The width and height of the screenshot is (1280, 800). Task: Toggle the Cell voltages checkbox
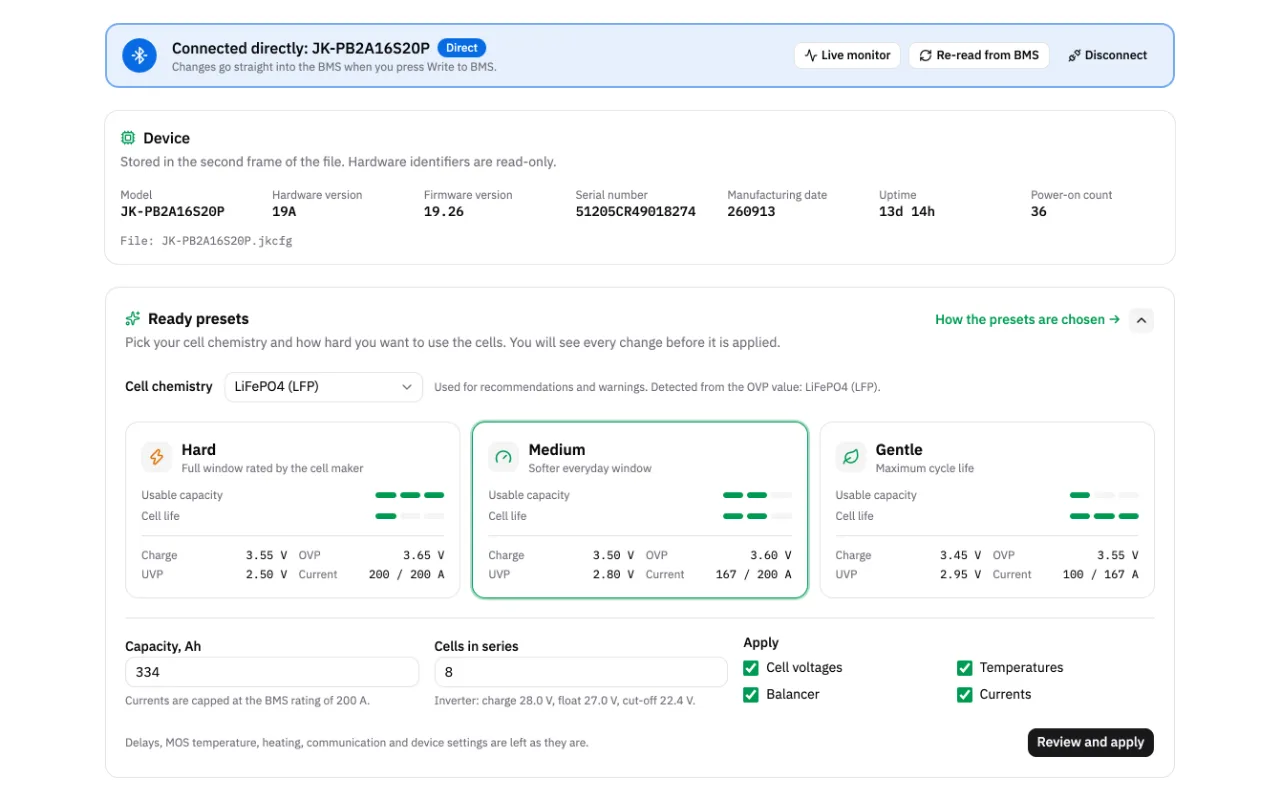click(x=751, y=668)
